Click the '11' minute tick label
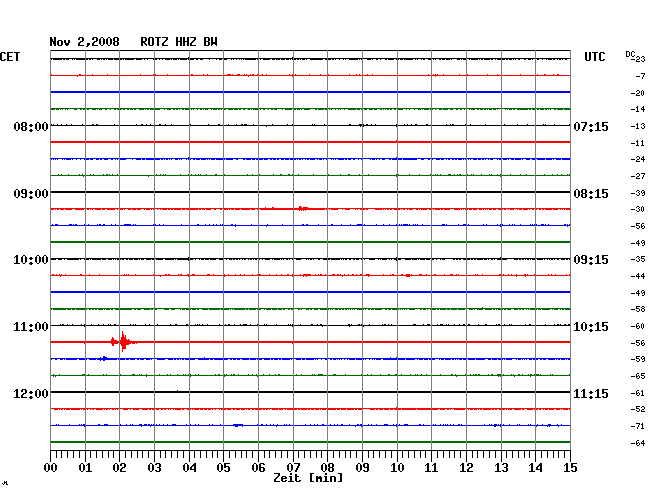This screenshot has height=494, width=650. [431, 468]
